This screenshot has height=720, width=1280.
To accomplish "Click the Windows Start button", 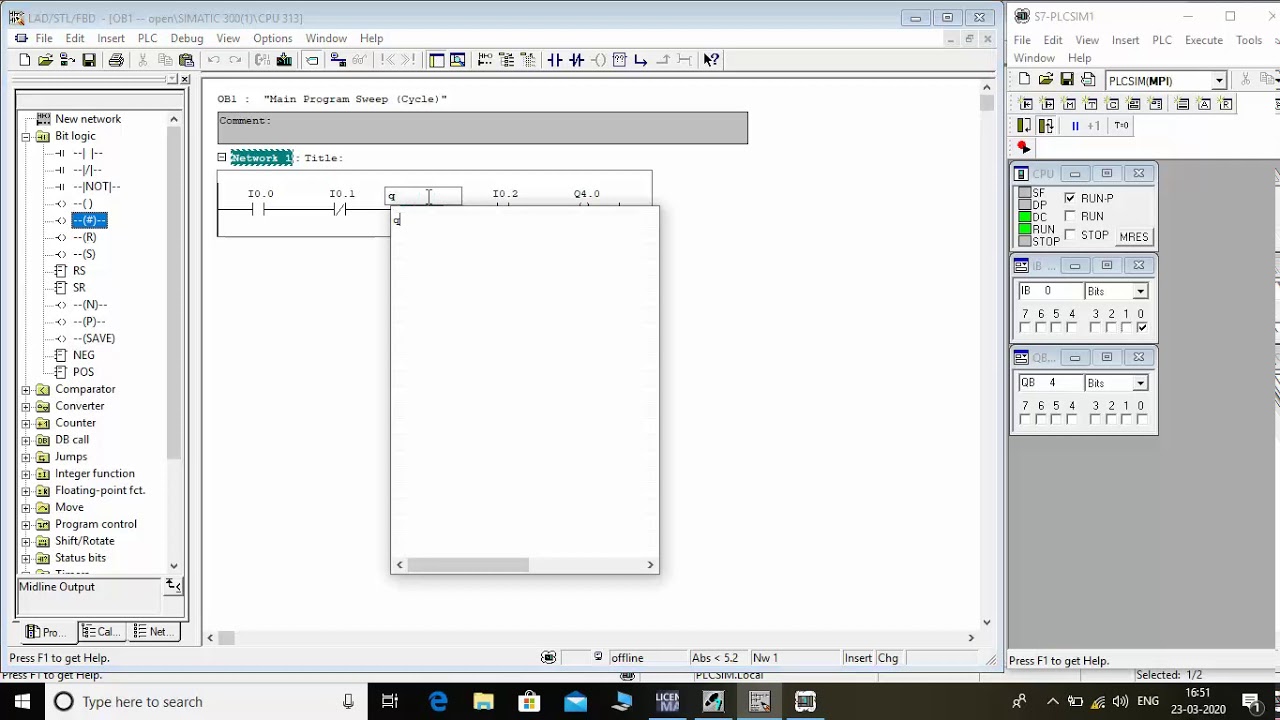I will (x=22, y=702).
